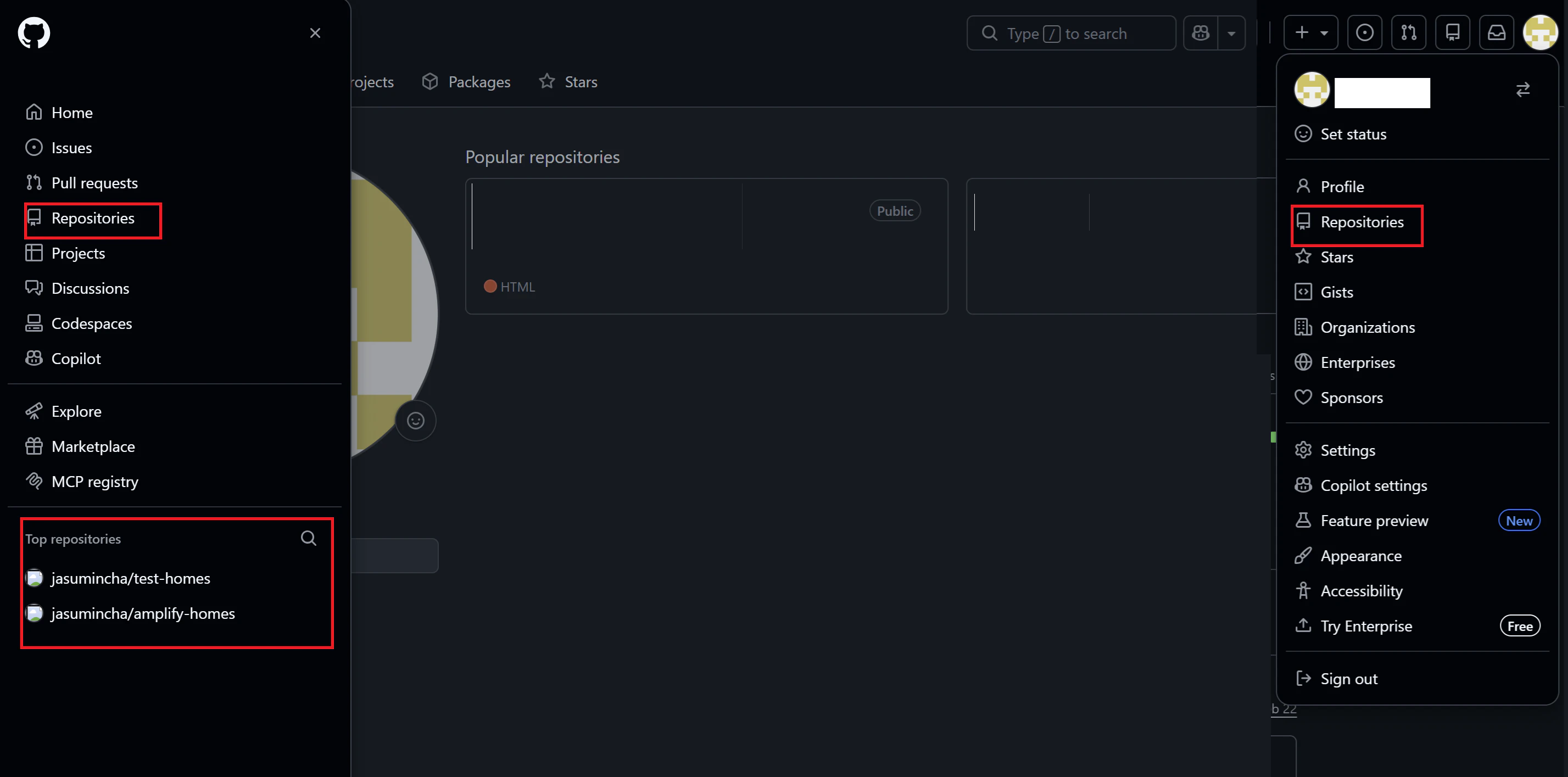This screenshot has height=777, width=1568.
Task: Click the smiley status button on avatar
Action: click(x=416, y=421)
